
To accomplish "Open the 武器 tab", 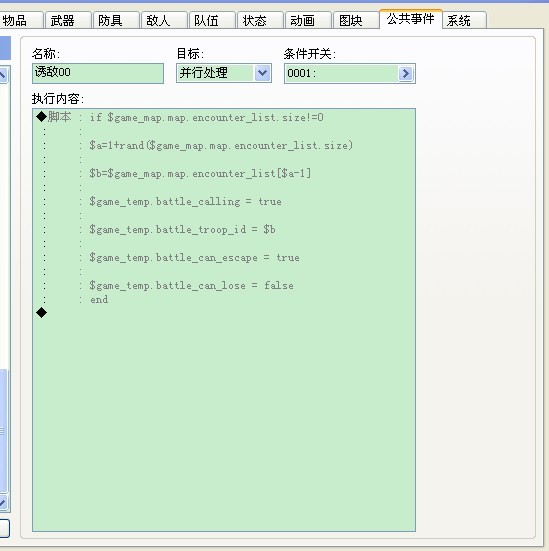I will (68, 20).
